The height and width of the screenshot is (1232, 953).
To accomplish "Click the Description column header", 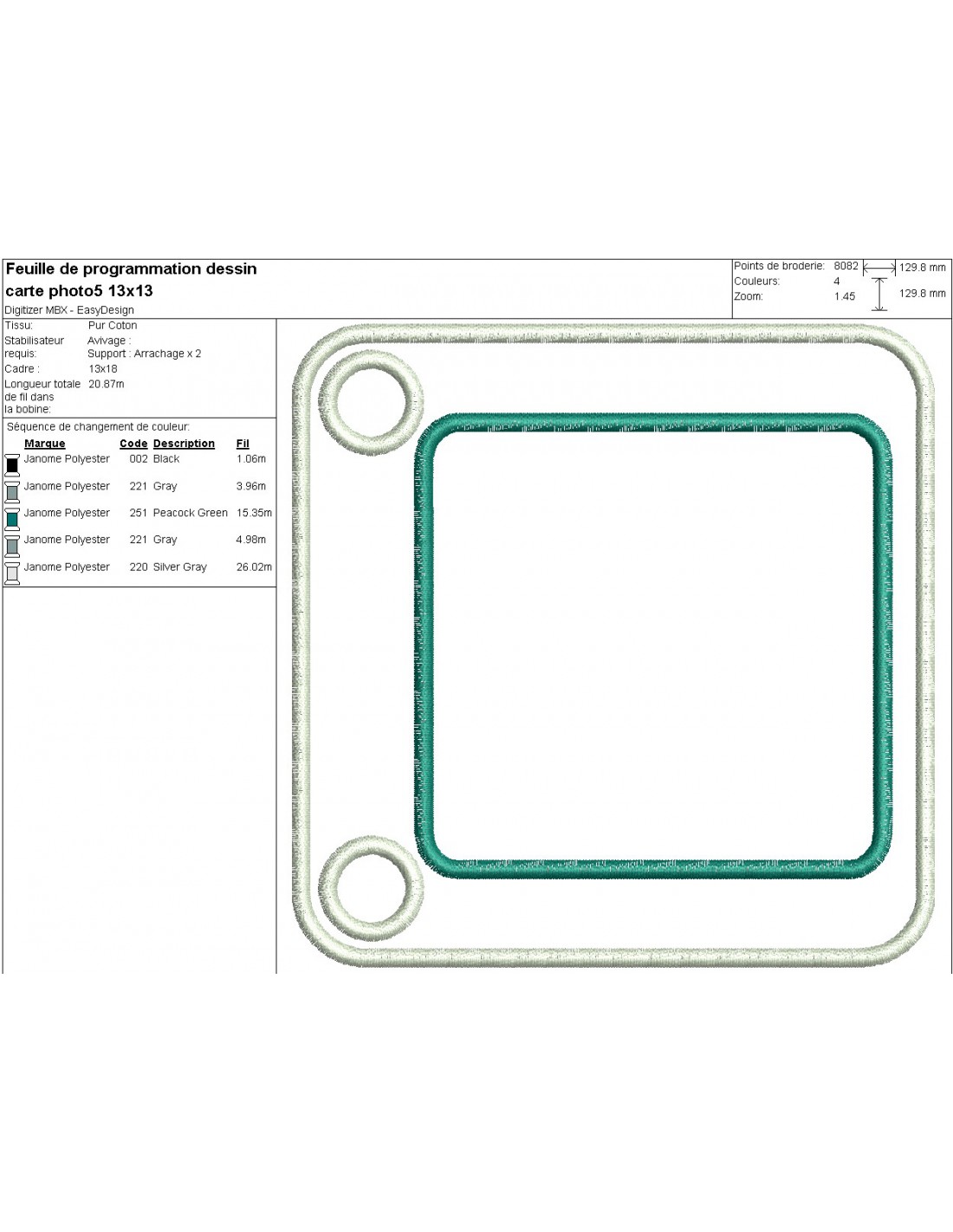I will coord(184,444).
